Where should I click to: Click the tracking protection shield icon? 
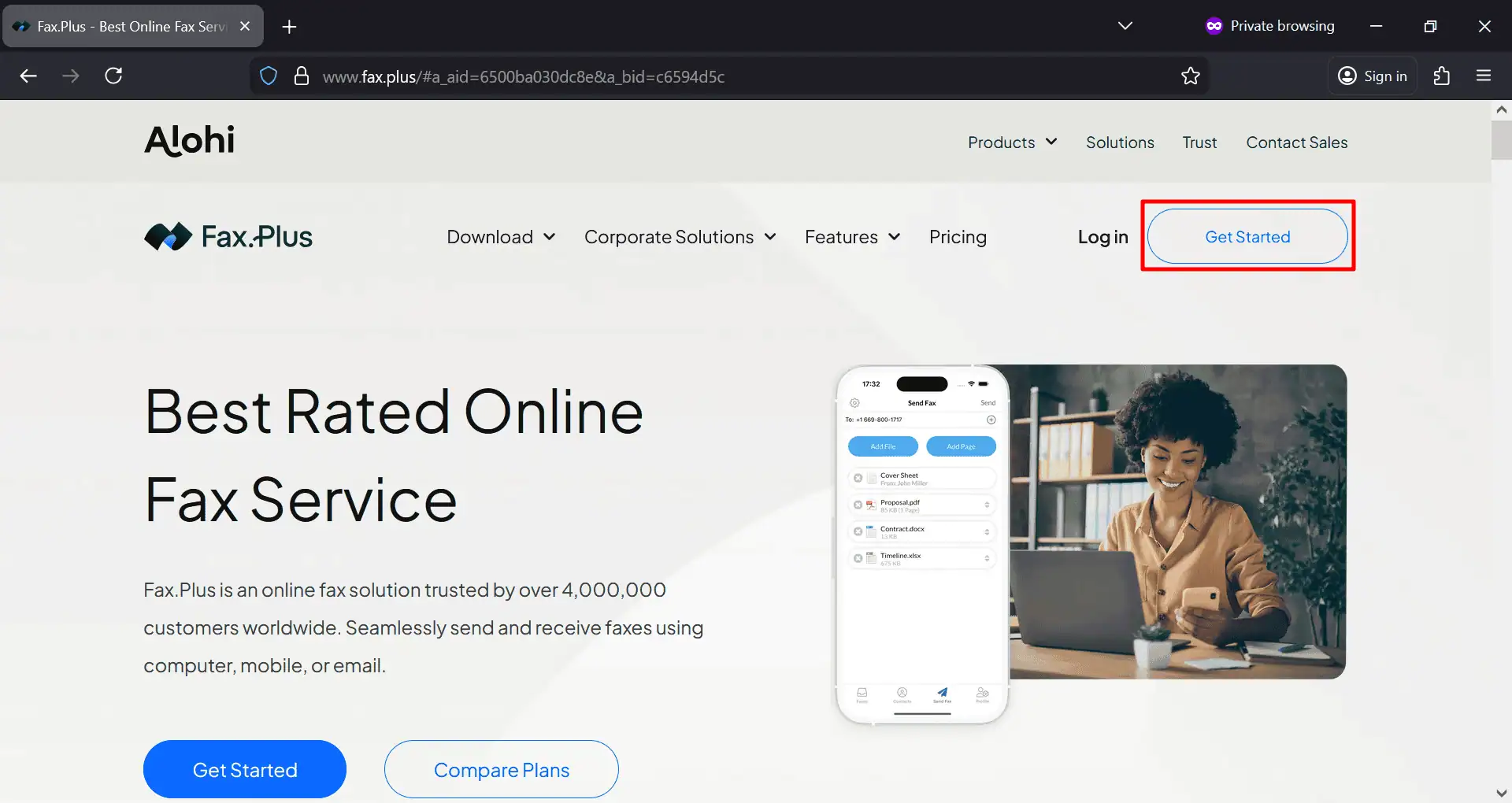(269, 76)
